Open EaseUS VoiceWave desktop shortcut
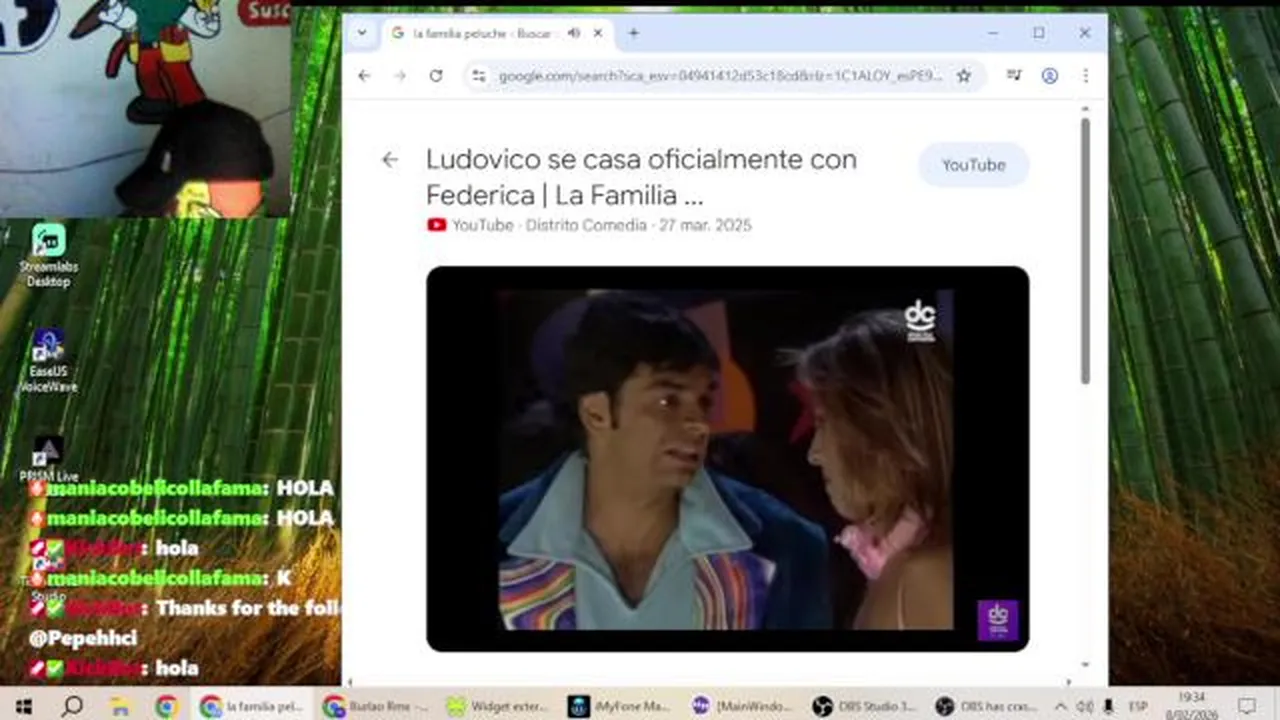1280x720 pixels. click(x=48, y=361)
